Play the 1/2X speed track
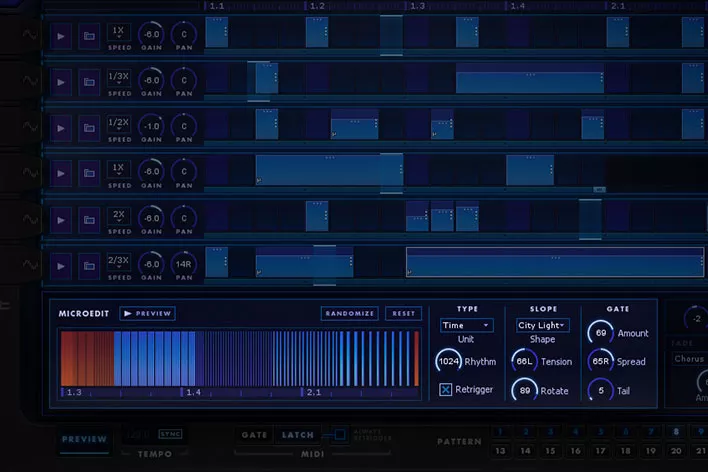This screenshot has width=708, height=472. pyautogui.click(x=62, y=126)
